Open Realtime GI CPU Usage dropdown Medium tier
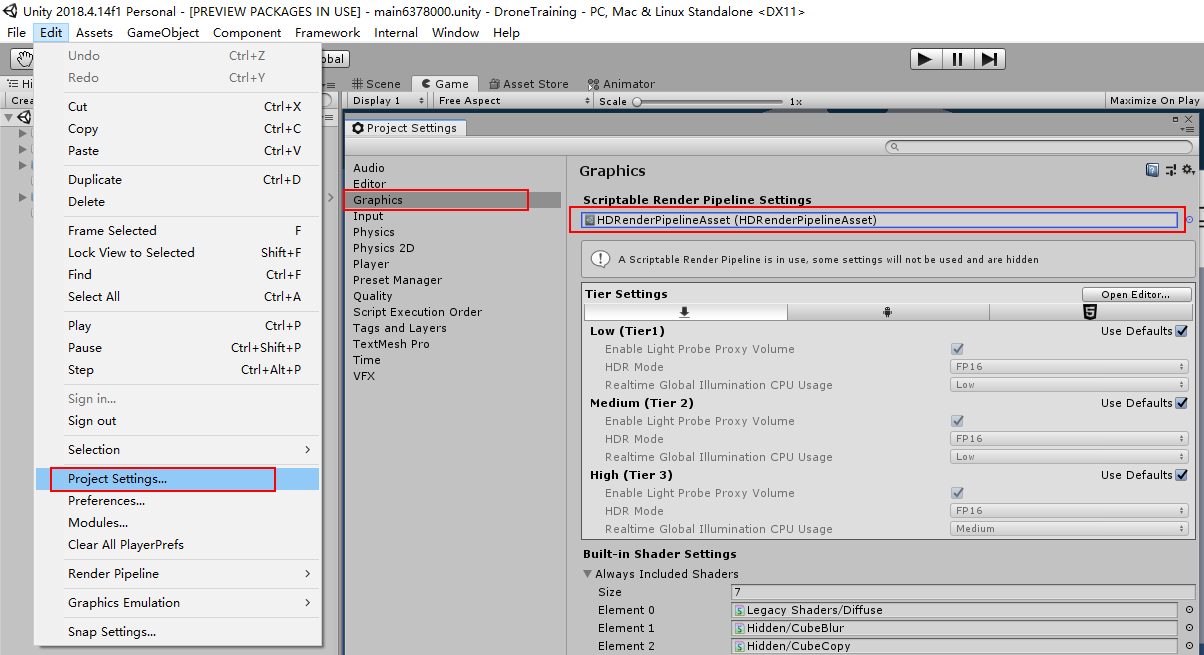Screen dimensions: 1204x655 pyautogui.click(x=1069, y=457)
